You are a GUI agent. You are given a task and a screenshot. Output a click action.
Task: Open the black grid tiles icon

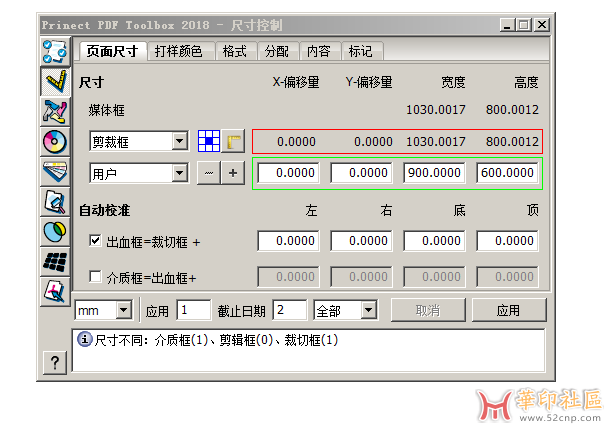coord(55,262)
